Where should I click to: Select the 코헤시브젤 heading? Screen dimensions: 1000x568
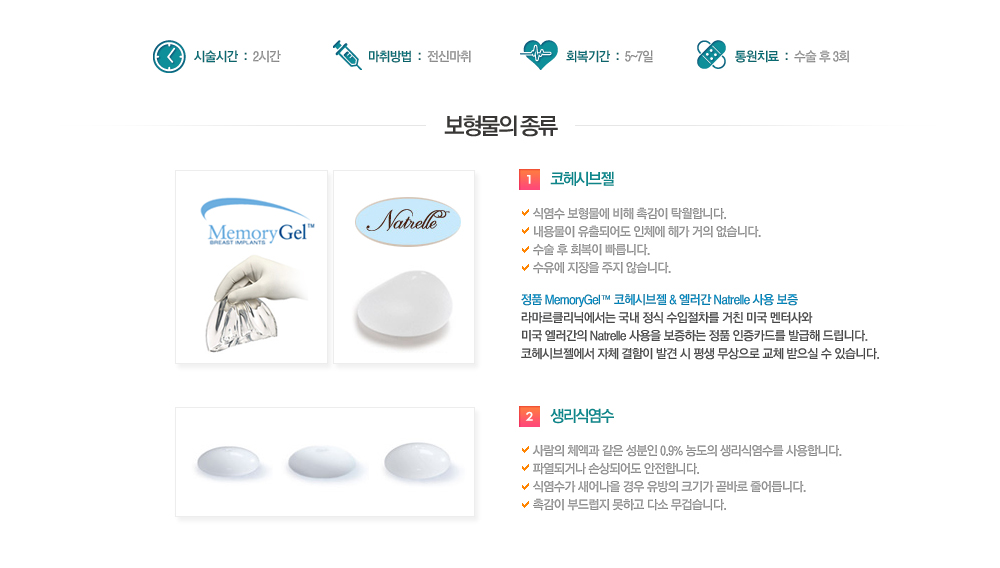(x=582, y=179)
